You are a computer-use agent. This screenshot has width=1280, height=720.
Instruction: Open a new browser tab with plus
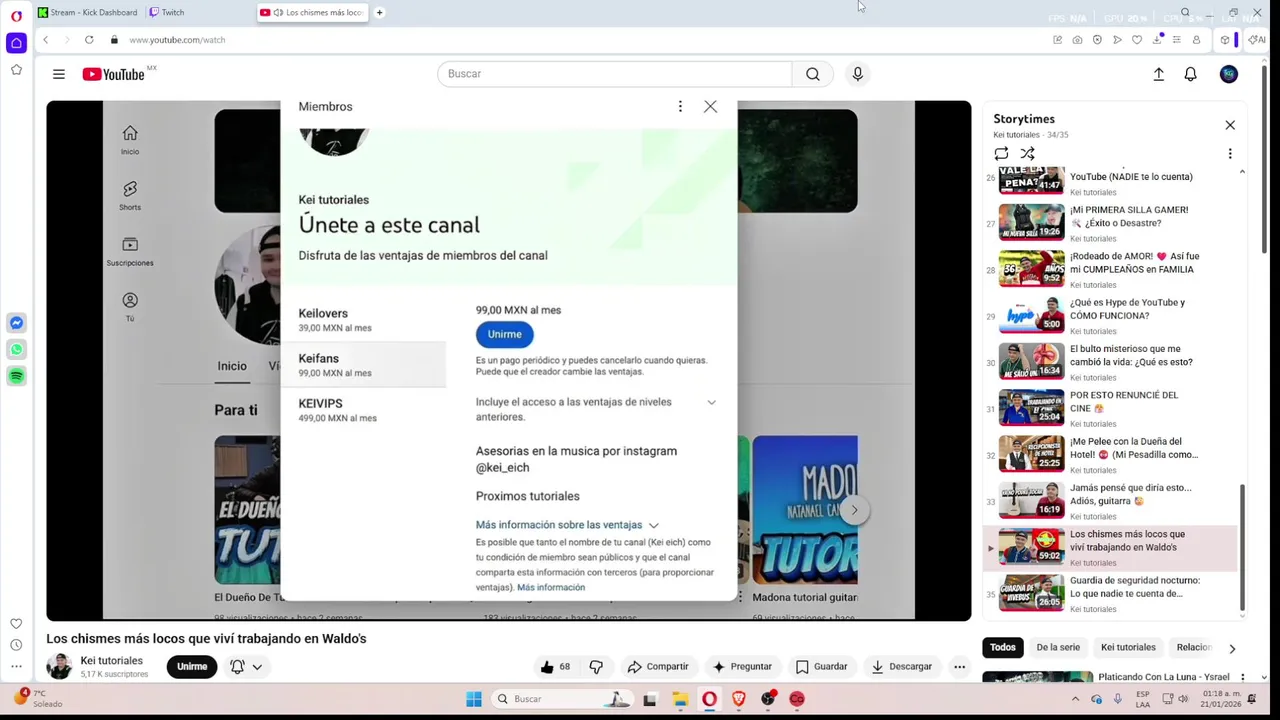[x=379, y=12]
